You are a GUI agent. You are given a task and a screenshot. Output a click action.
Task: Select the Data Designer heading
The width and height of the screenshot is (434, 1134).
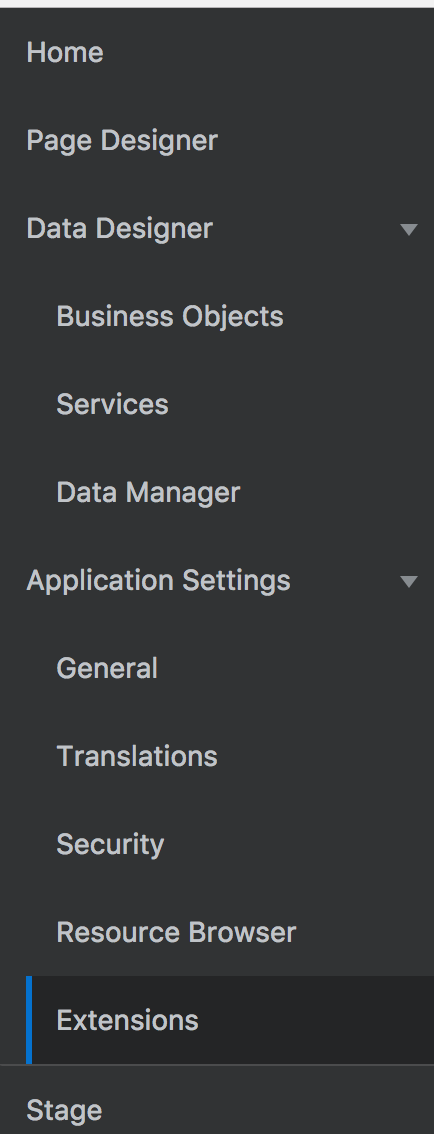point(120,229)
